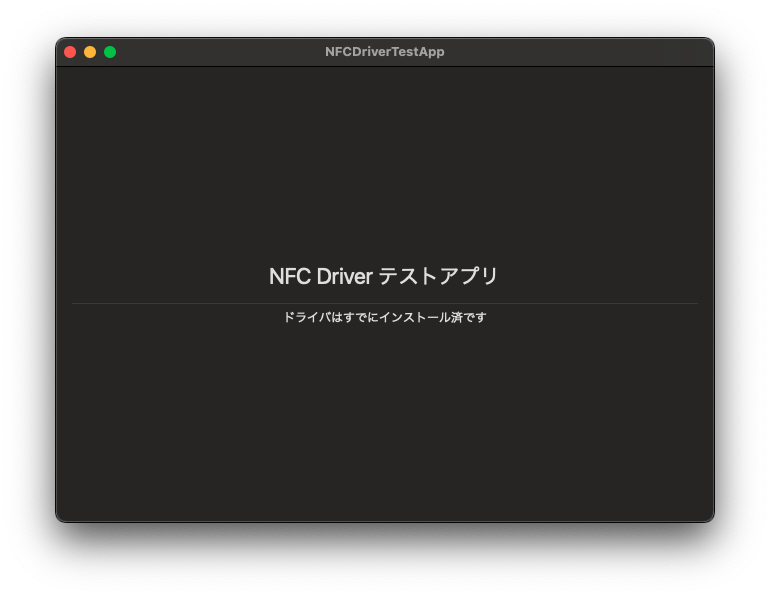This screenshot has width=770, height=596.
Task: Click the horizontal divider line below the heading
Action: [384, 303]
